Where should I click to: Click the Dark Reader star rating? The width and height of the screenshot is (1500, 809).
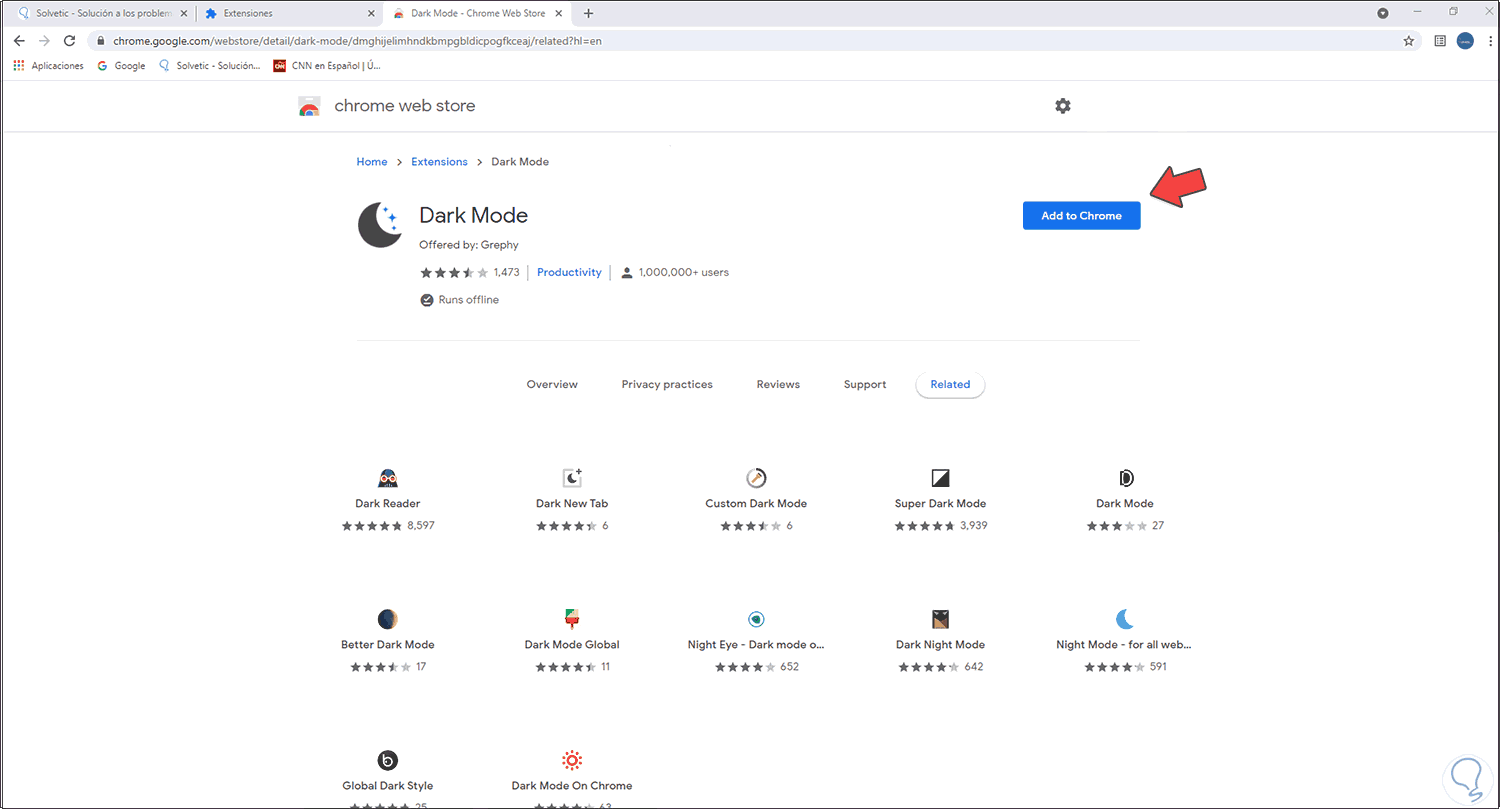372,526
